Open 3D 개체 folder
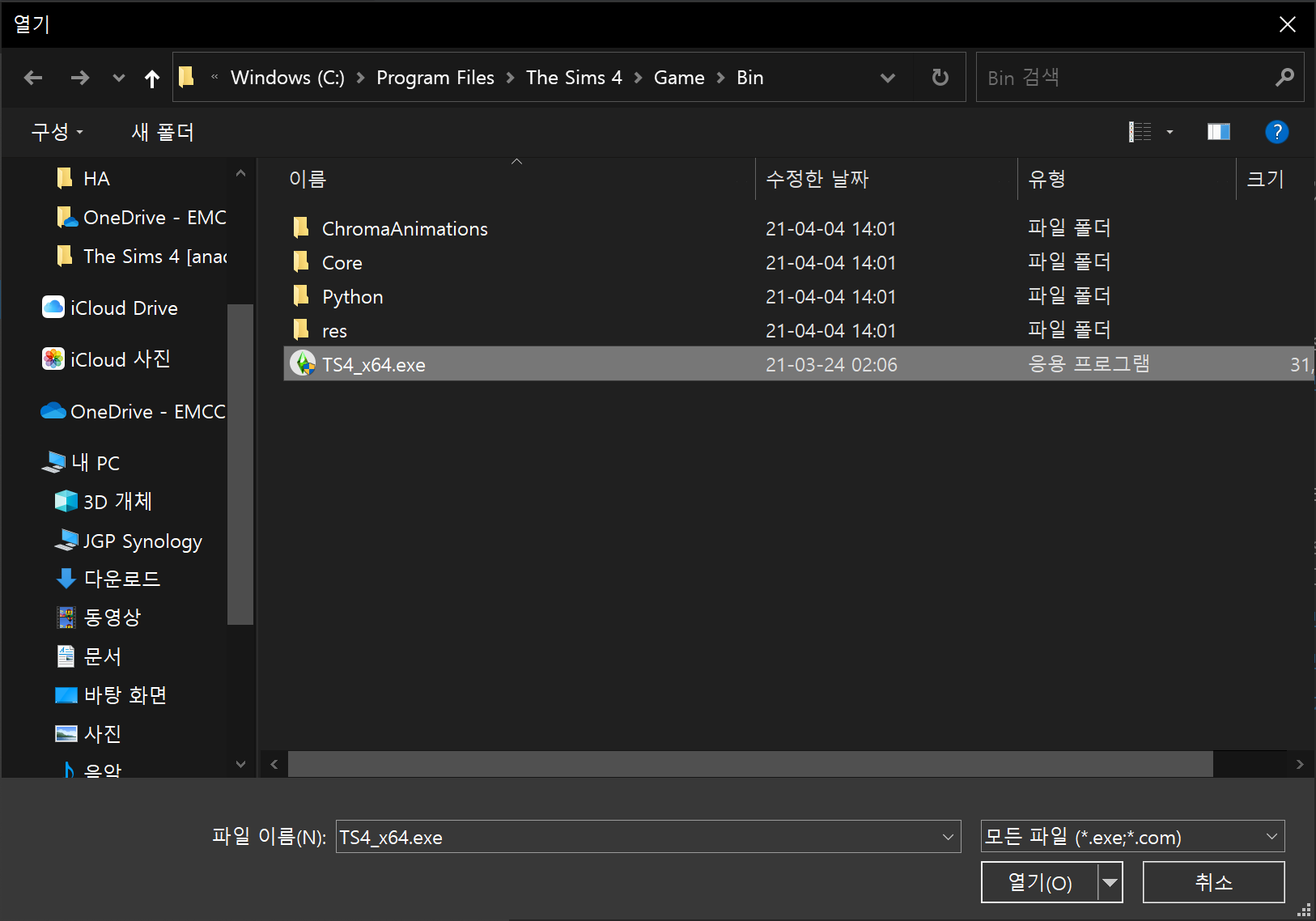1316x921 pixels. point(104,502)
